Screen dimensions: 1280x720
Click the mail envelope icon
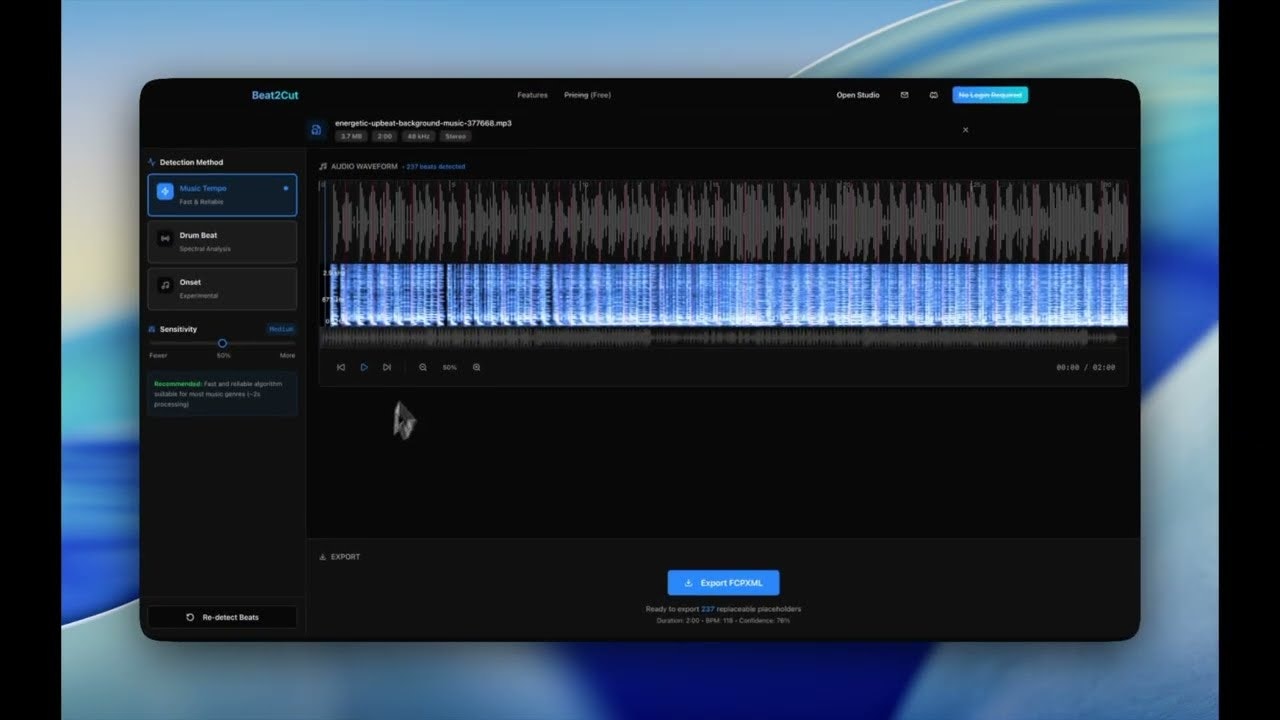pos(904,95)
